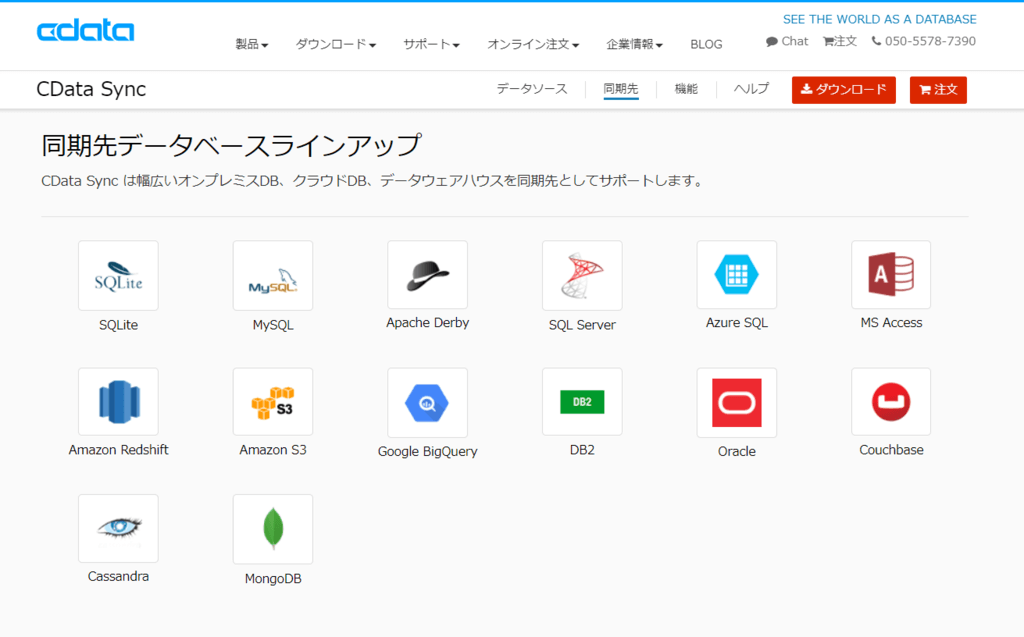Click the red 注文 button
The width and height of the screenshot is (1024, 637).
click(x=938, y=90)
